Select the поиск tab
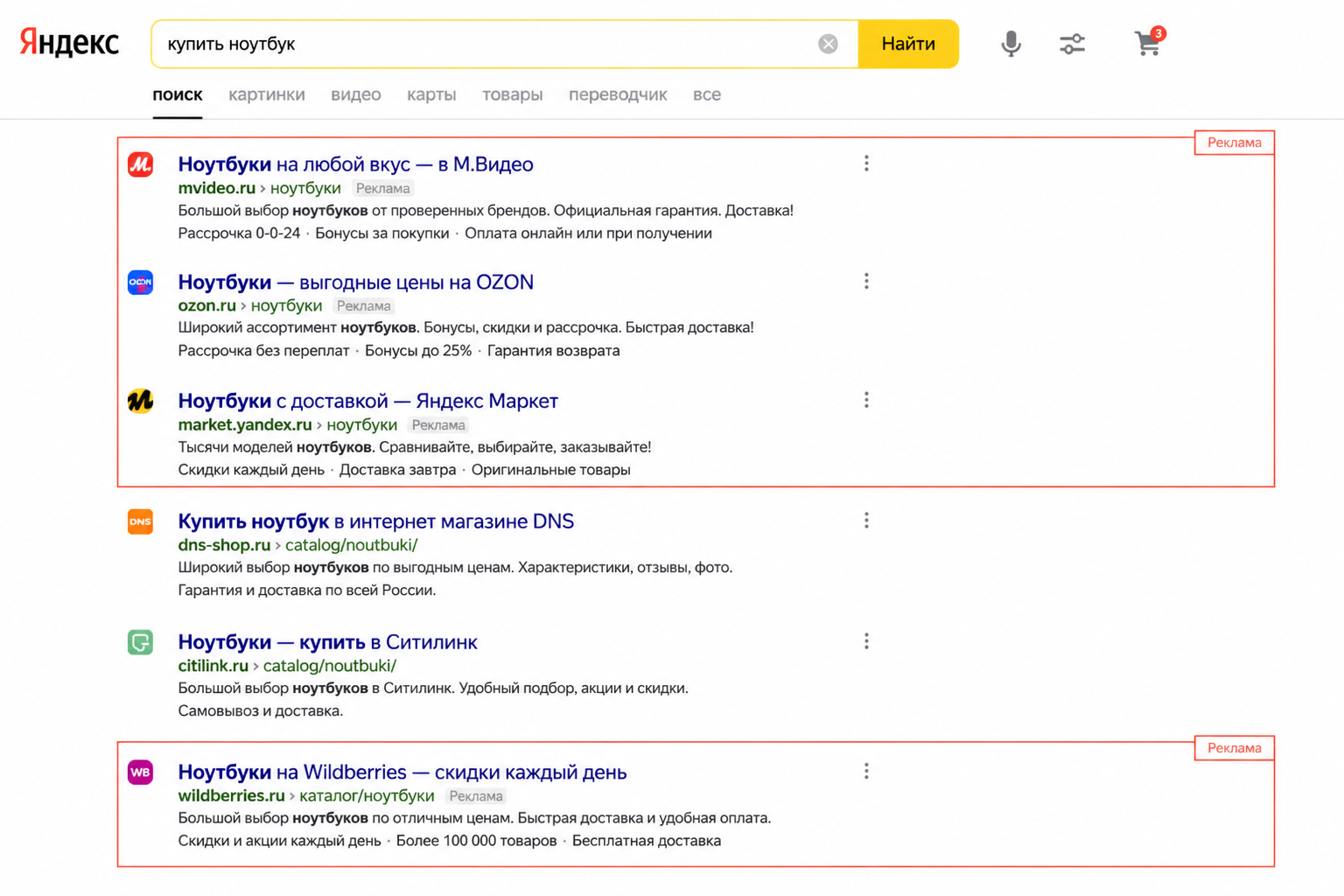This screenshot has height=896, width=1344. pyautogui.click(x=178, y=94)
